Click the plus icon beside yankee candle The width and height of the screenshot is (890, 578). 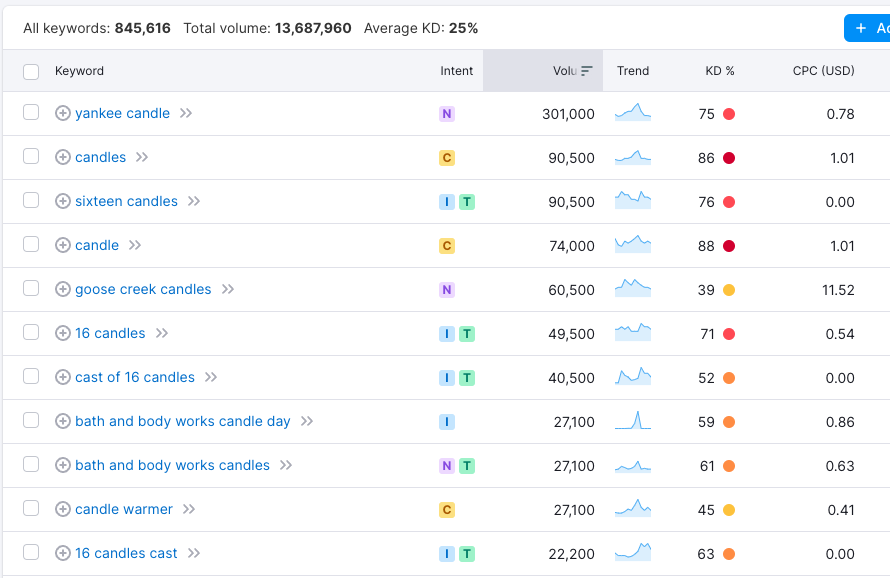click(x=62, y=113)
